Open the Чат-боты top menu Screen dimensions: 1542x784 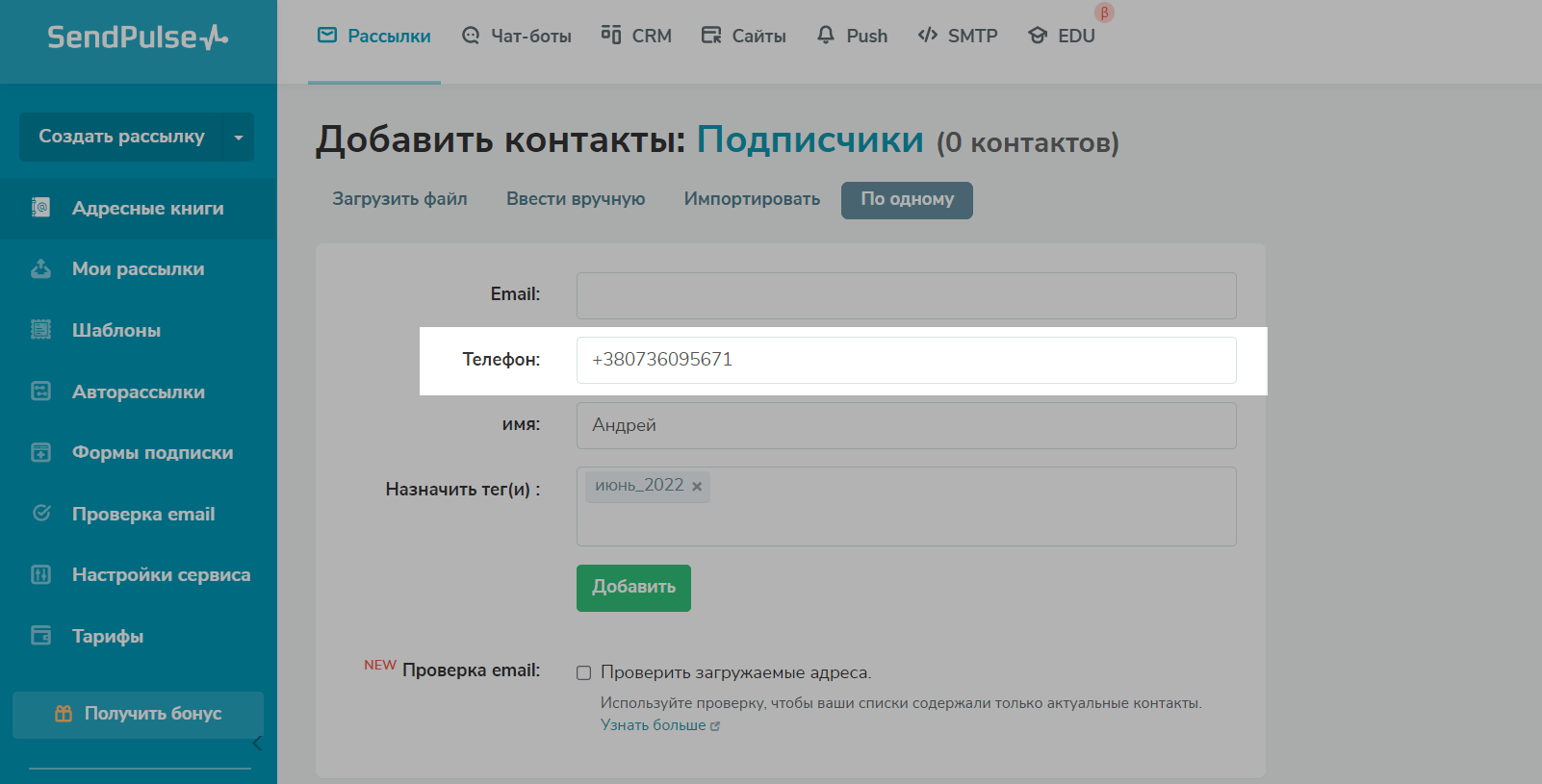(x=517, y=36)
